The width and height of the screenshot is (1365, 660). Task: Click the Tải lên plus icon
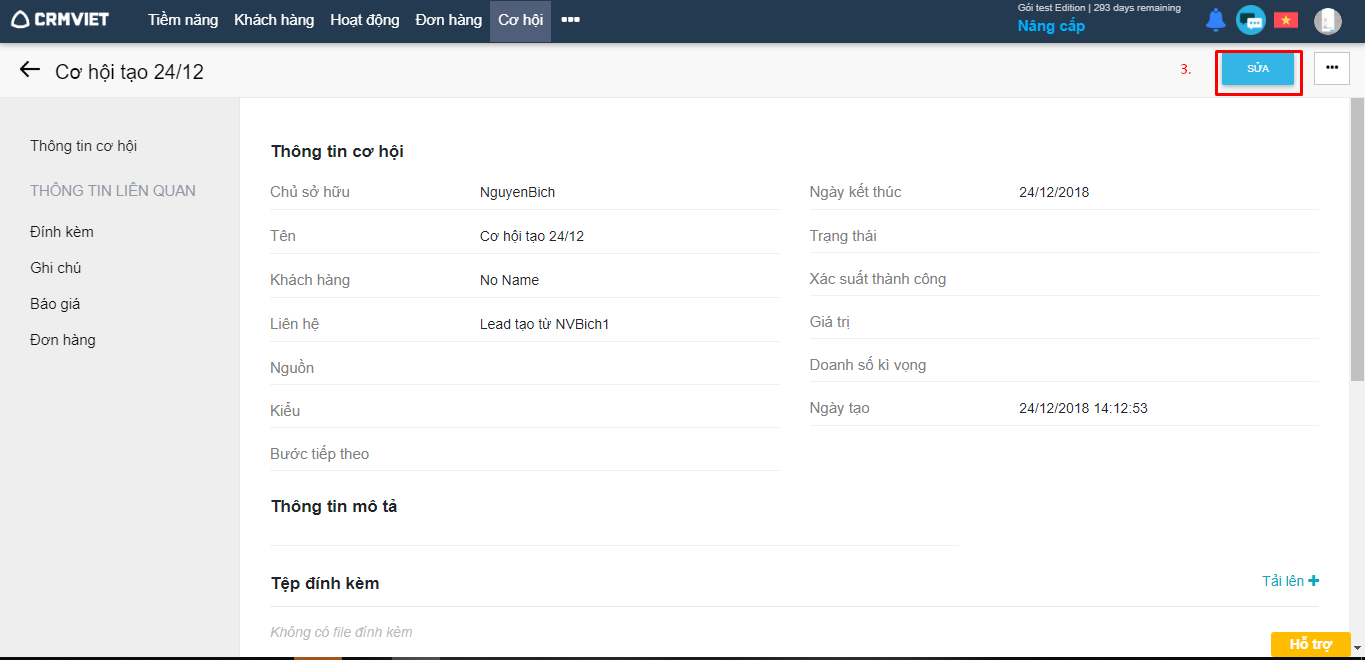1313,581
